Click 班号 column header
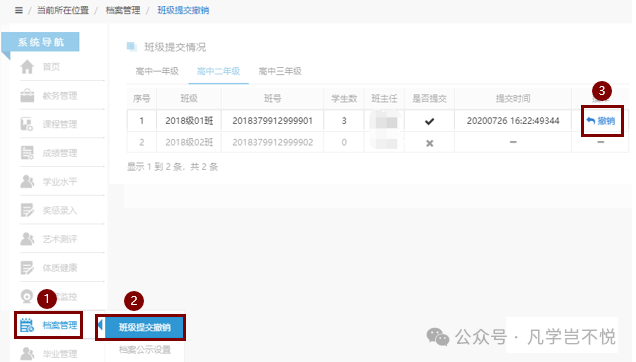The image size is (636, 362). [x=272, y=99]
